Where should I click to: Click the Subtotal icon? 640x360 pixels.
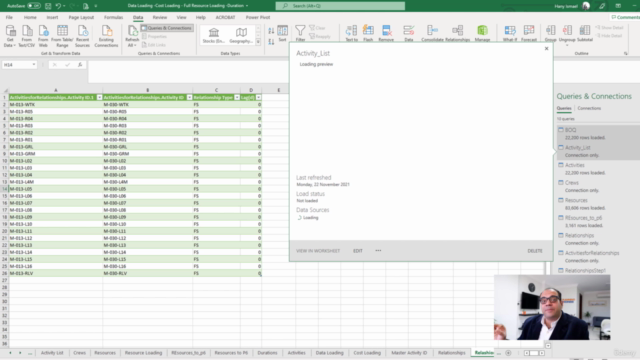point(584,33)
